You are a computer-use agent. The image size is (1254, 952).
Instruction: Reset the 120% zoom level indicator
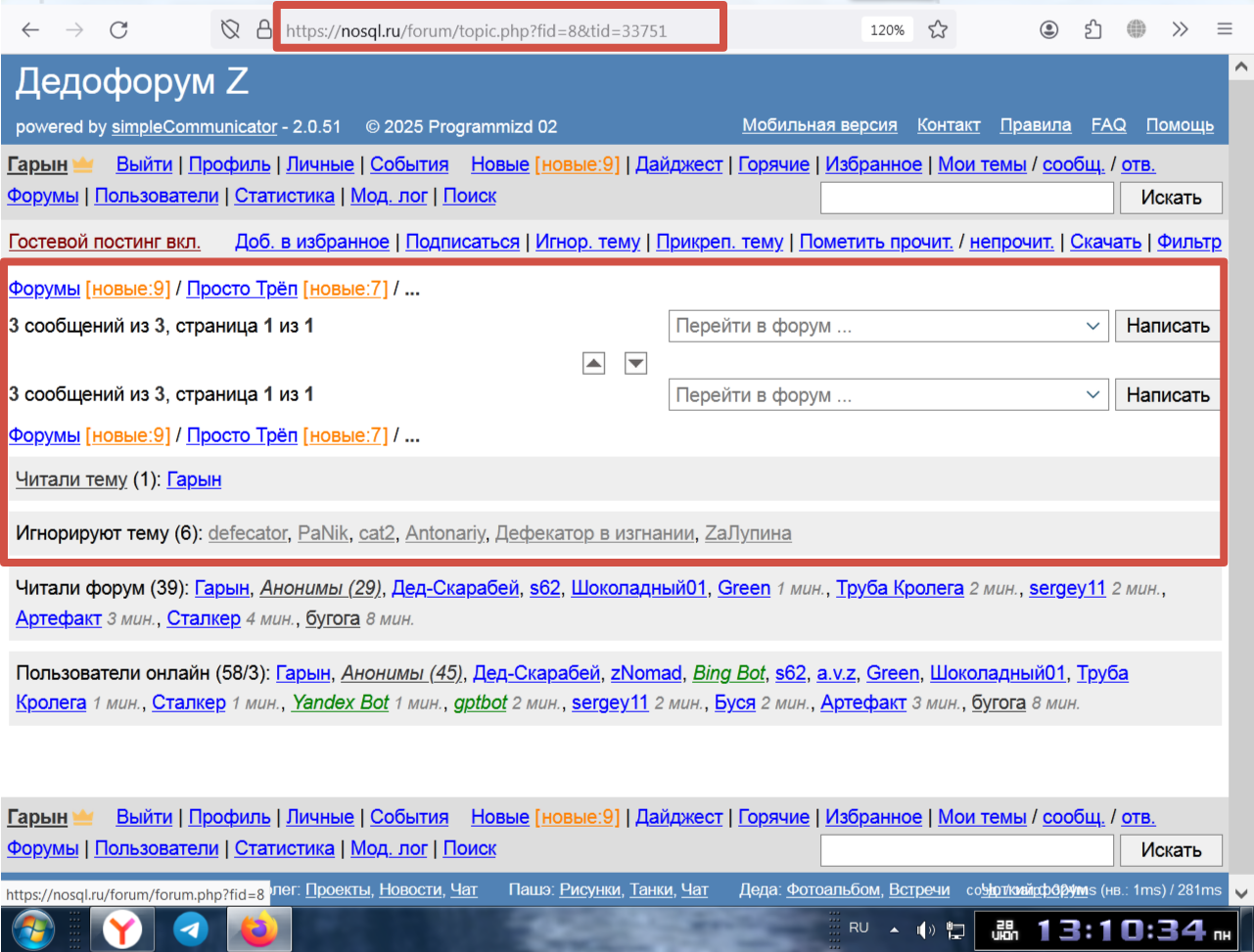point(887,30)
